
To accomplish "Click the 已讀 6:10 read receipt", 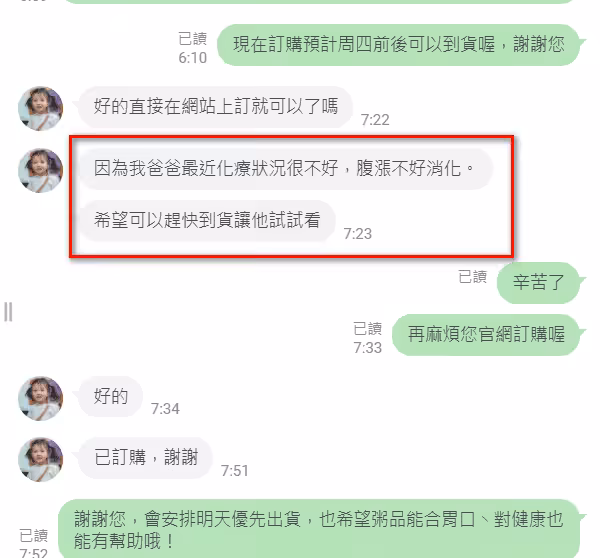I will [192, 48].
